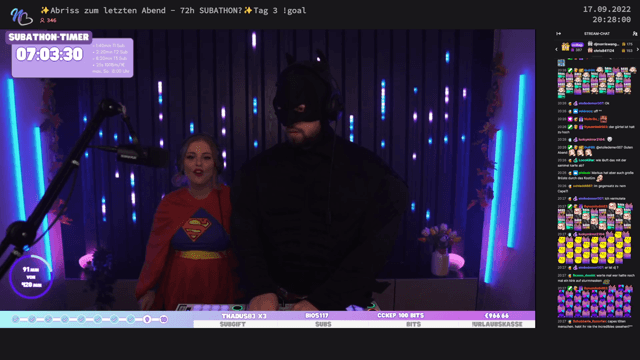
Task: Click the eighth checked goal milestone dot
Action: point(131,319)
